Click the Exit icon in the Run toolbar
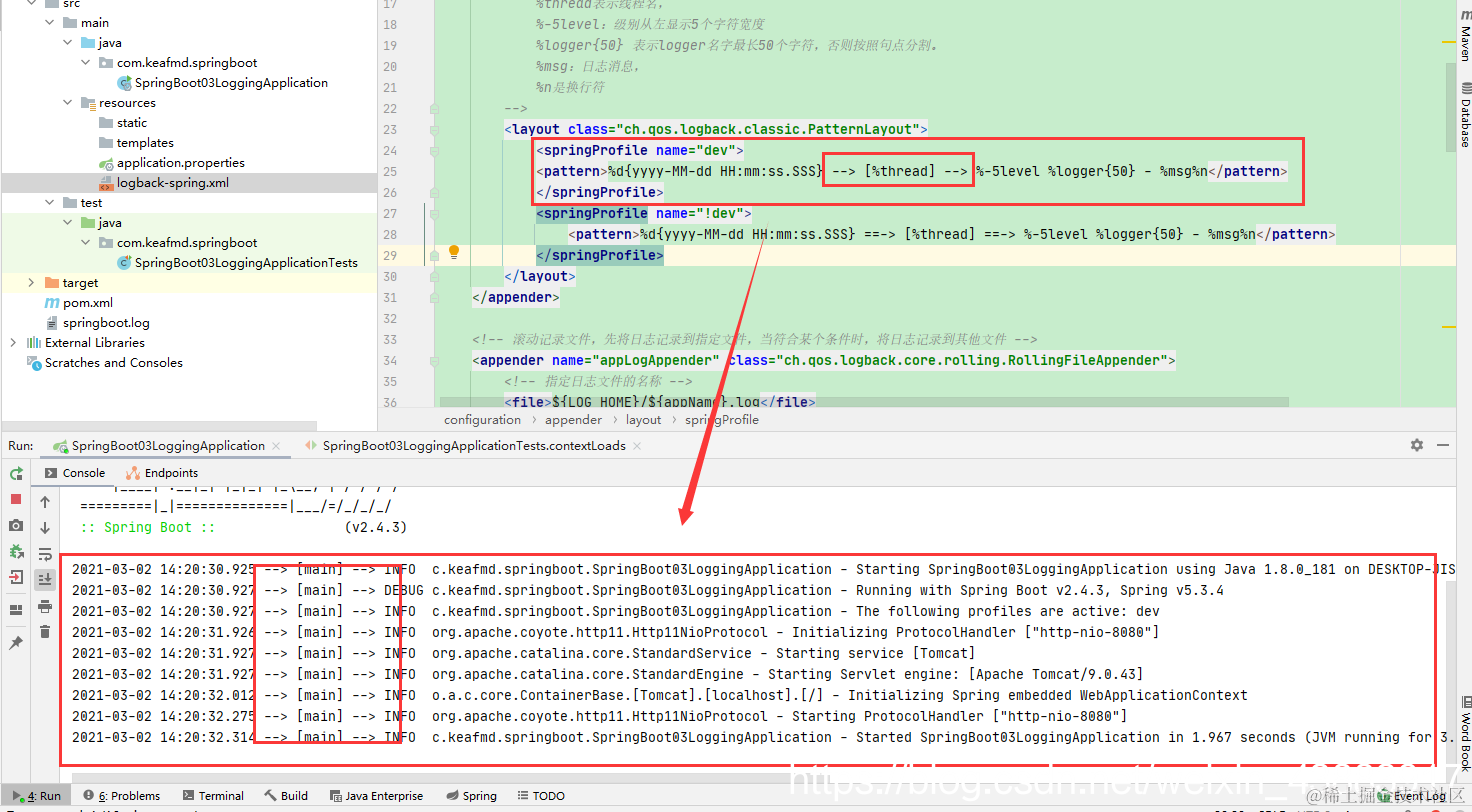1472x812 pixels. click(x=16, y=577)
